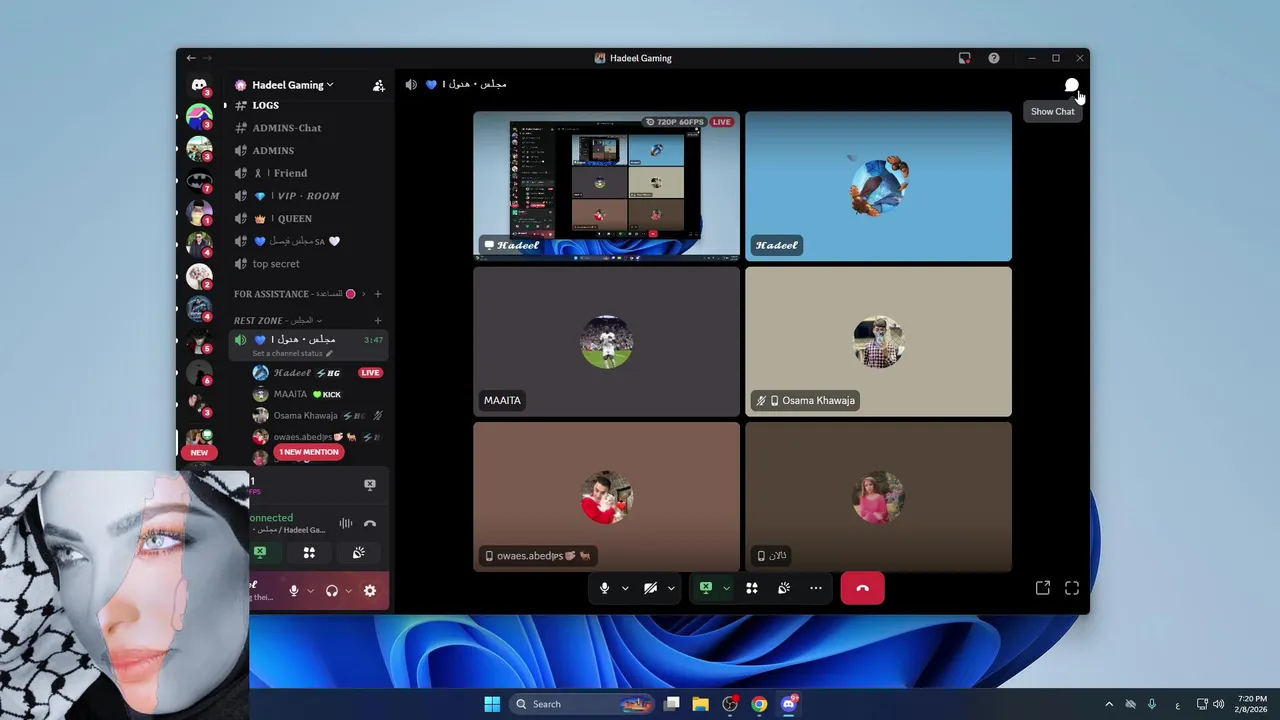Jump to the 1 NEW MENTION pill

[309, 452]
